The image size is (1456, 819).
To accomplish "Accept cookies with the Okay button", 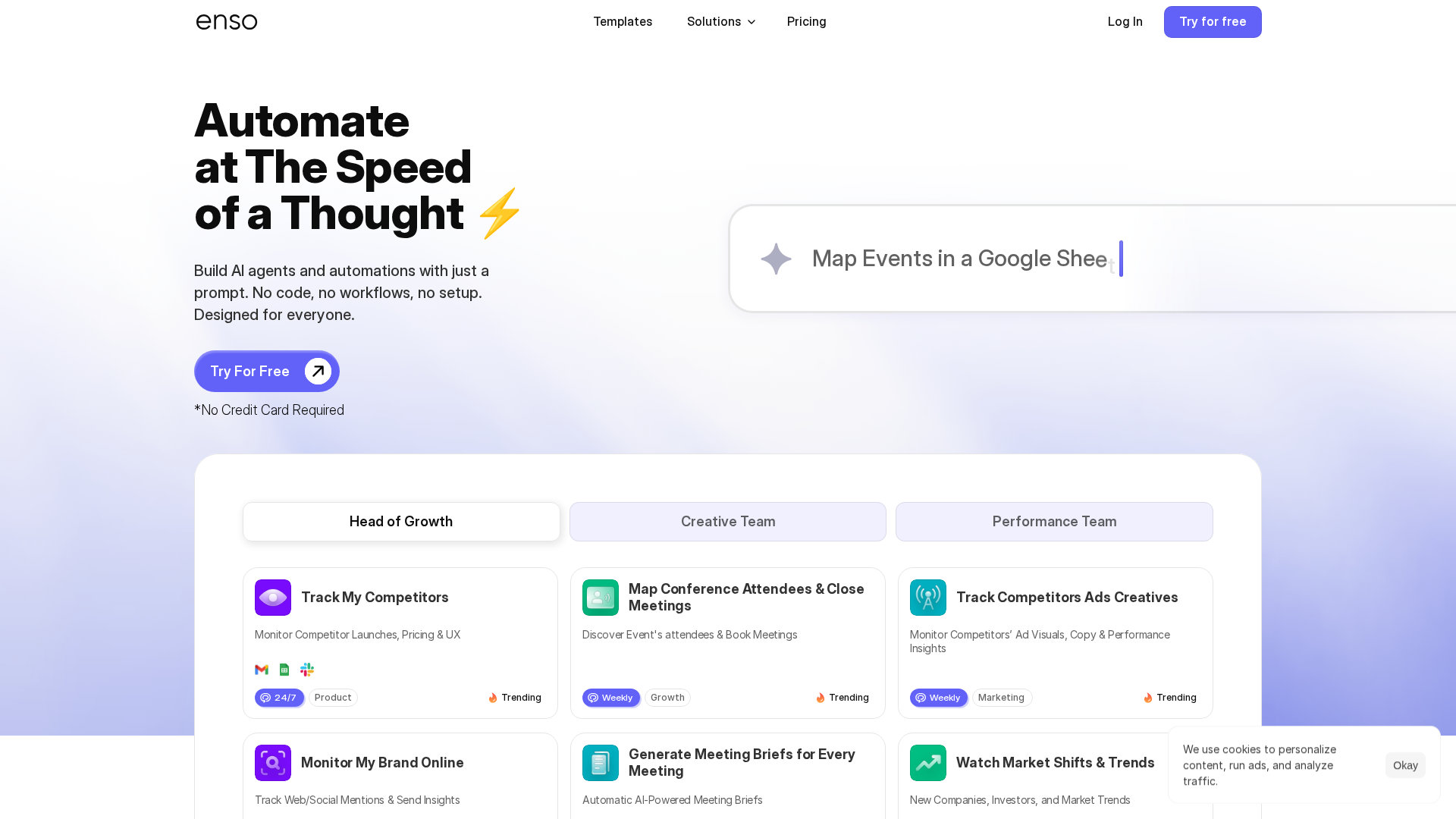I will [x=1404, y=765].
